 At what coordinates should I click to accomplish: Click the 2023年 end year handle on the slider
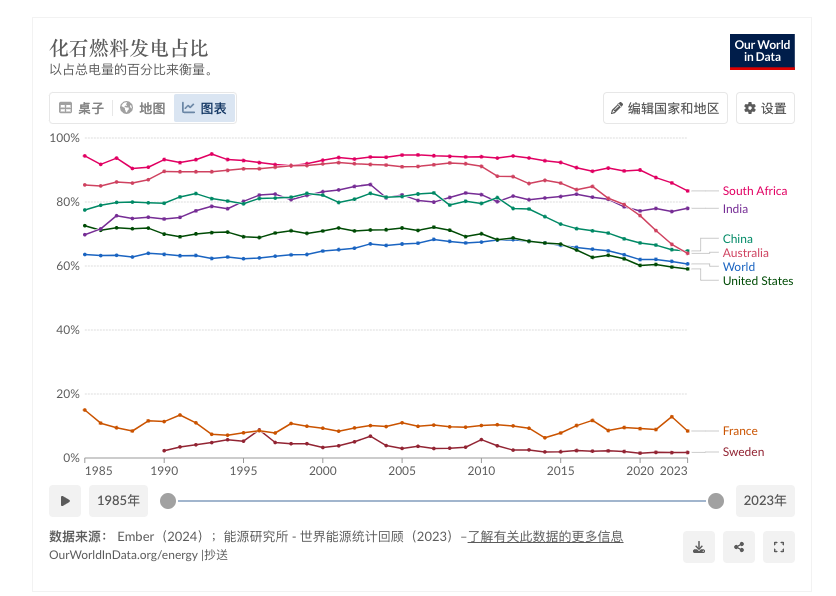(715, 500)
